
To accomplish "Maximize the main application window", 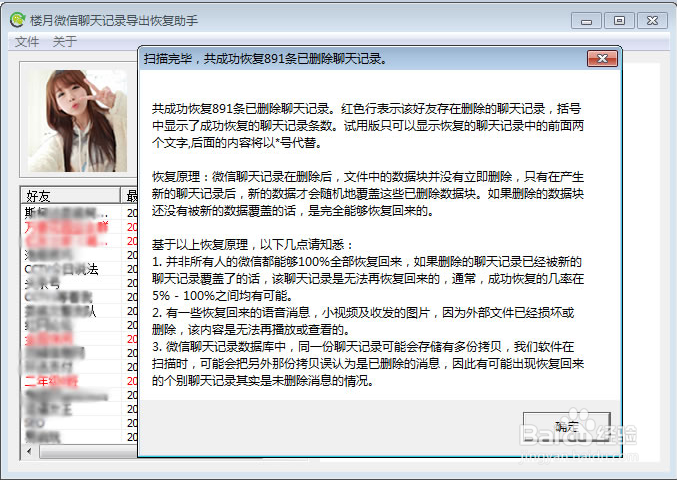I will (x=619, y=21).
